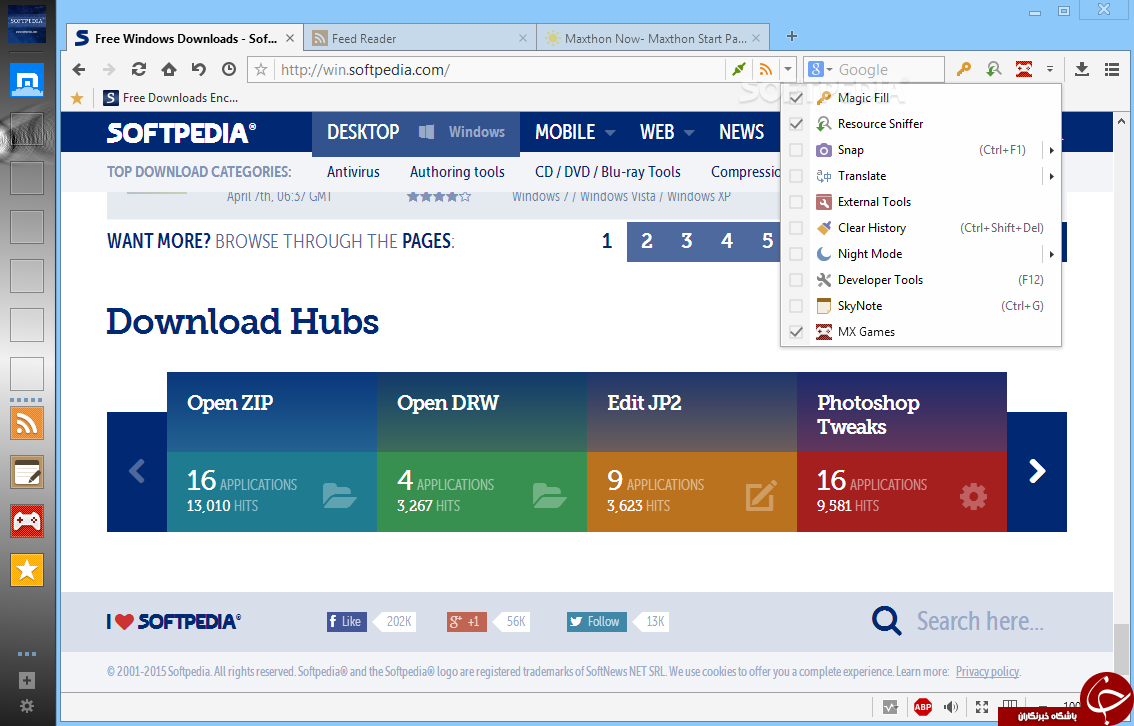Show the next Download Hubs slide

pos(1037,471)
